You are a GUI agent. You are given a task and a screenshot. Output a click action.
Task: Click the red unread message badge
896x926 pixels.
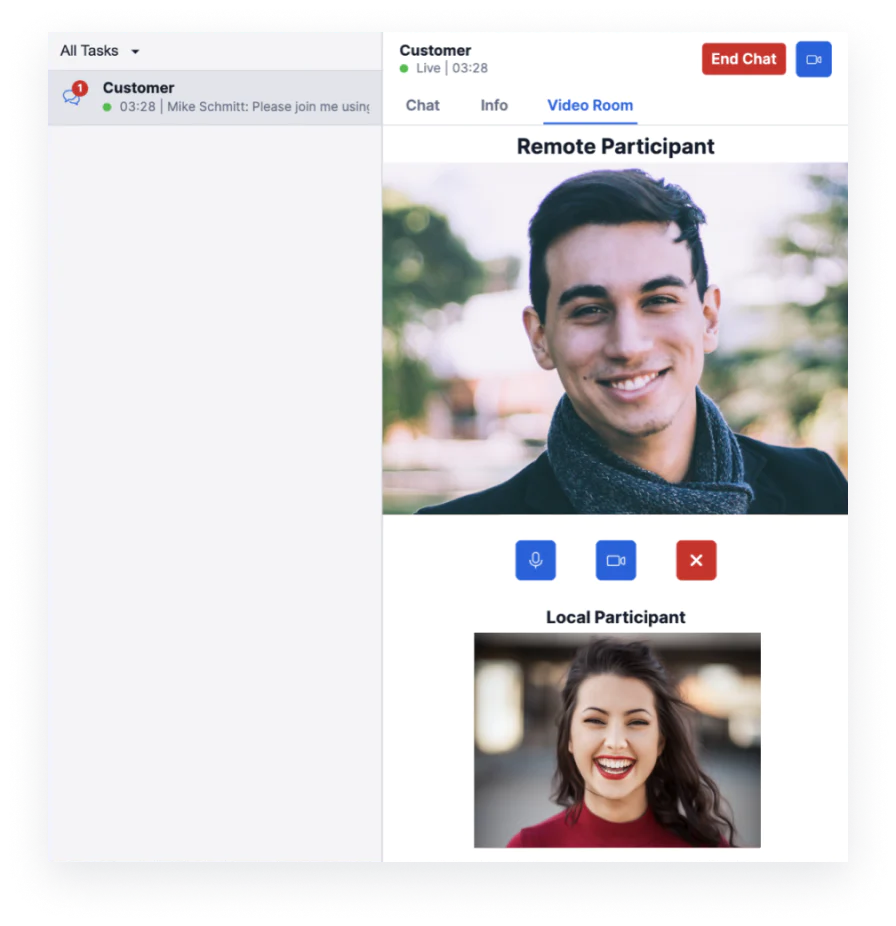point(78,85)
